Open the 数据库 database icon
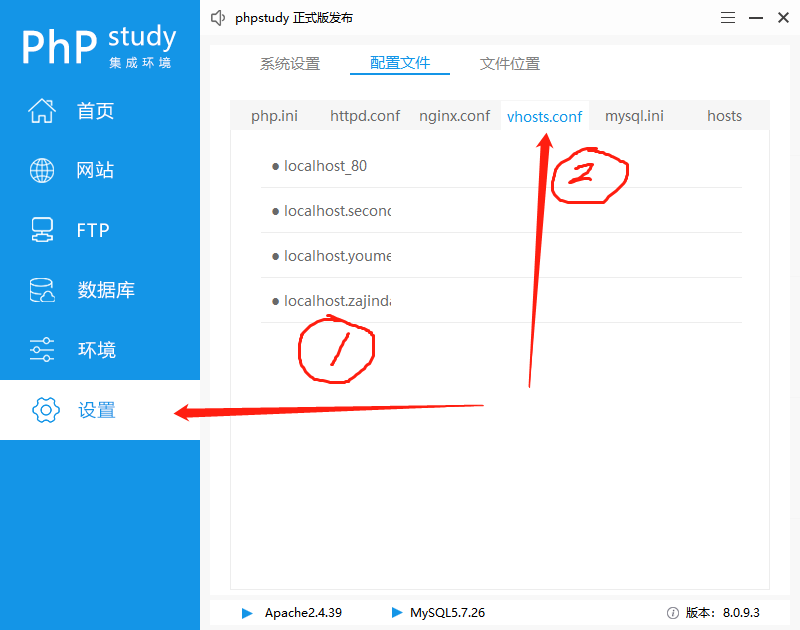 click(42, 290)
